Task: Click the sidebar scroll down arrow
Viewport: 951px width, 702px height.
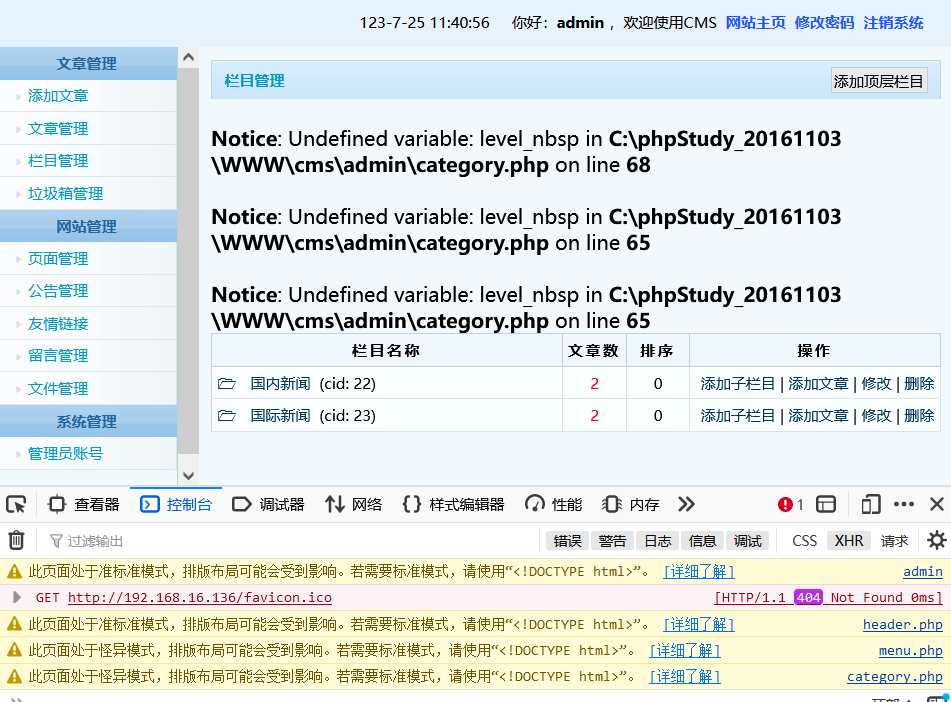Action: tap(189, 476)
